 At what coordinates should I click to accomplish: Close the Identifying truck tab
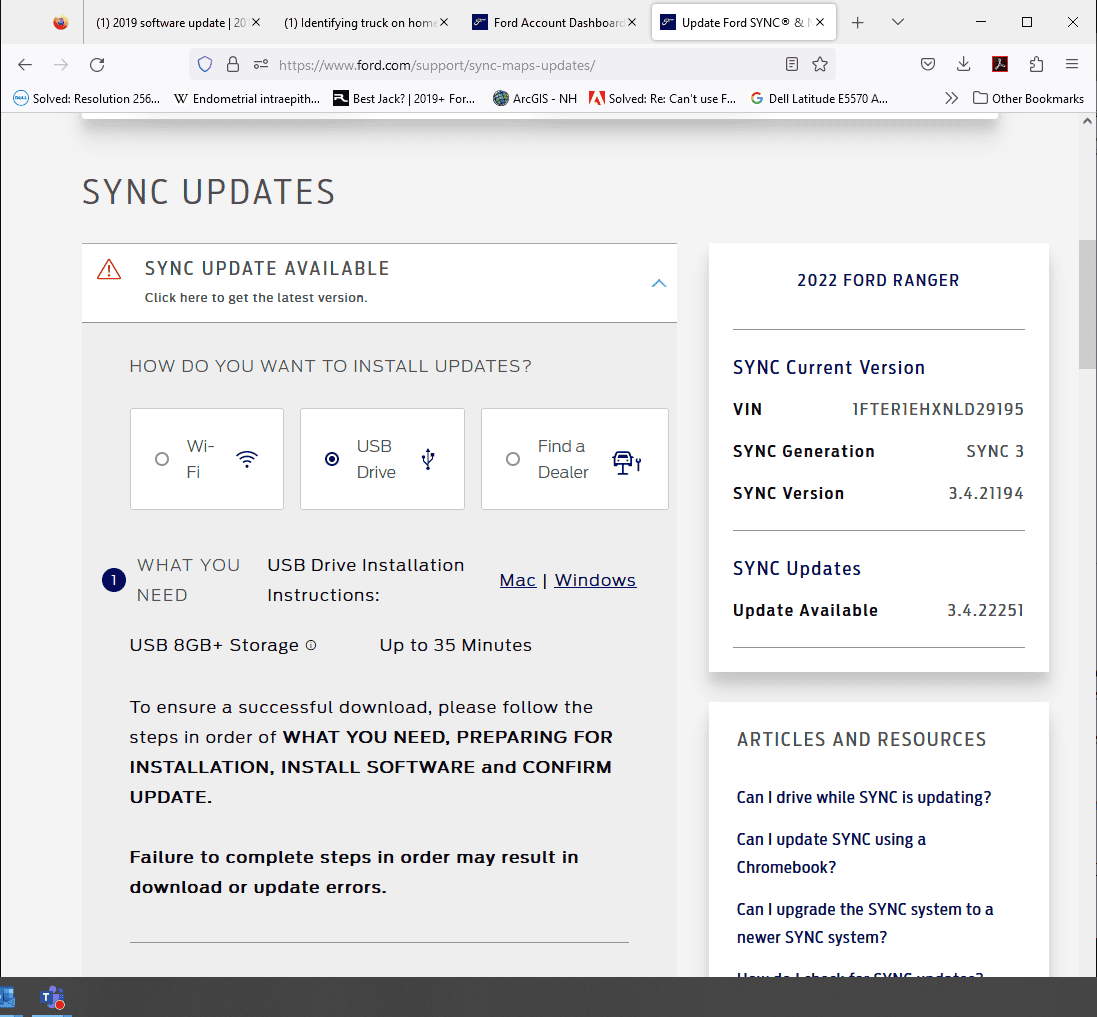[444, 22]
